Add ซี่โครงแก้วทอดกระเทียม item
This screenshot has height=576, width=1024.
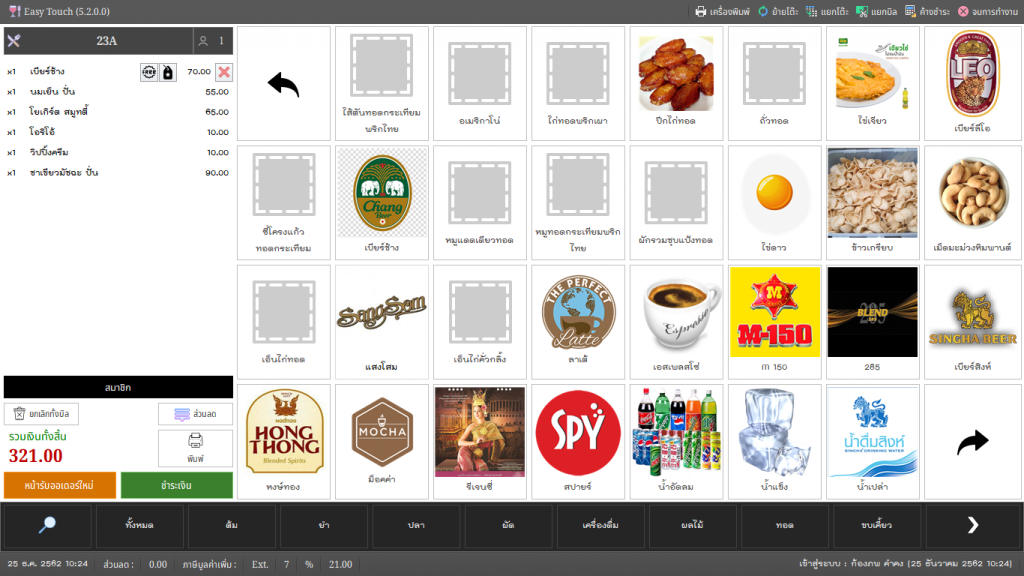click(283, 203)
